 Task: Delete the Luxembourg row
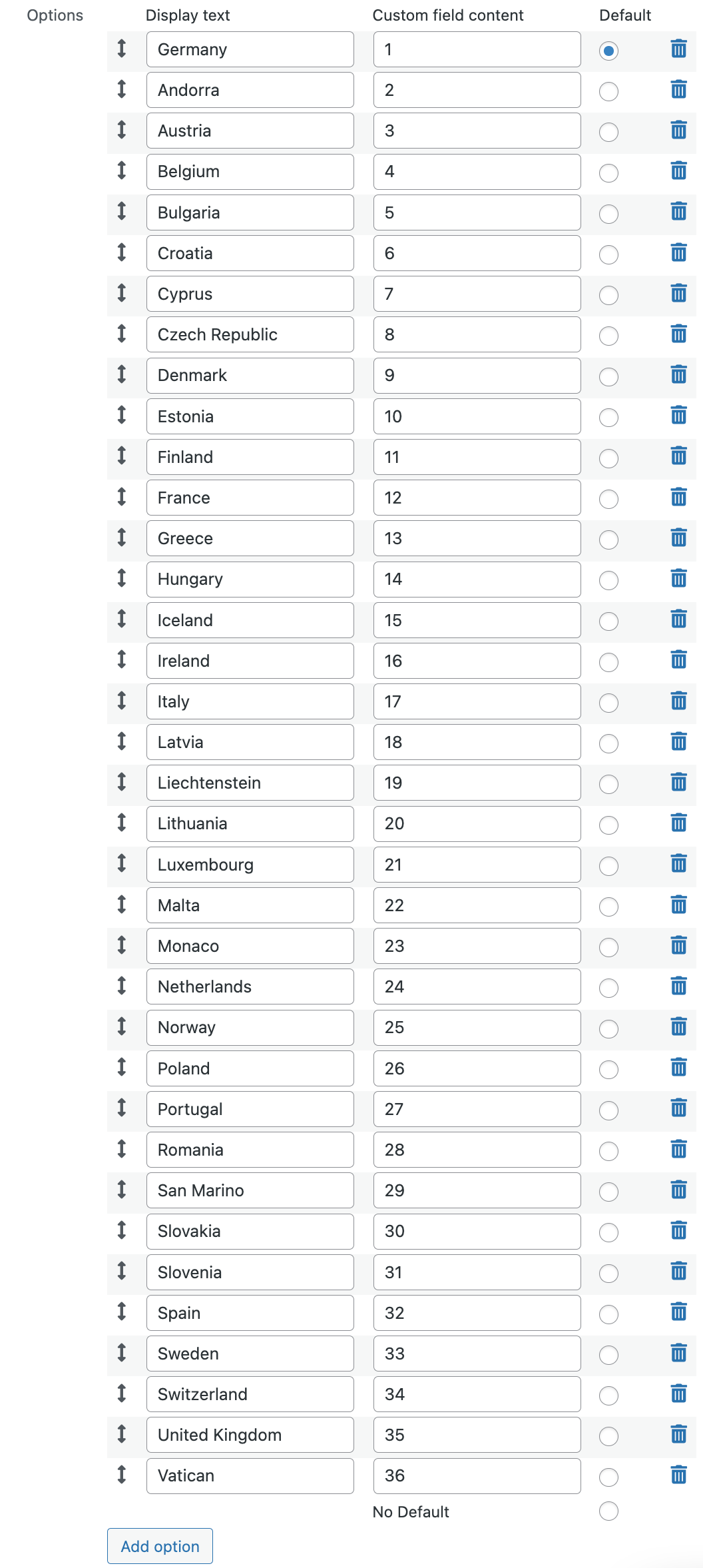[678, 863]
